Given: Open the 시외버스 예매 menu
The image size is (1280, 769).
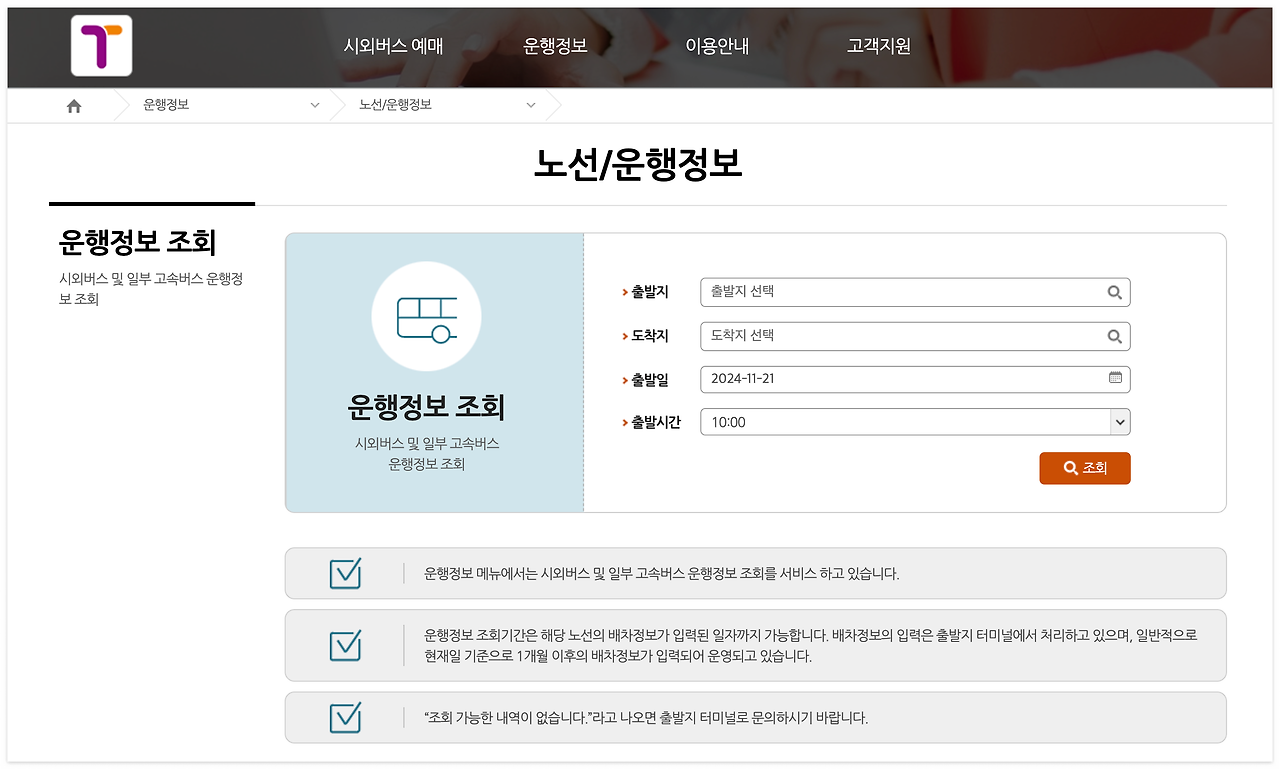Looking at the screenshot, I should (x=393, y=46).
